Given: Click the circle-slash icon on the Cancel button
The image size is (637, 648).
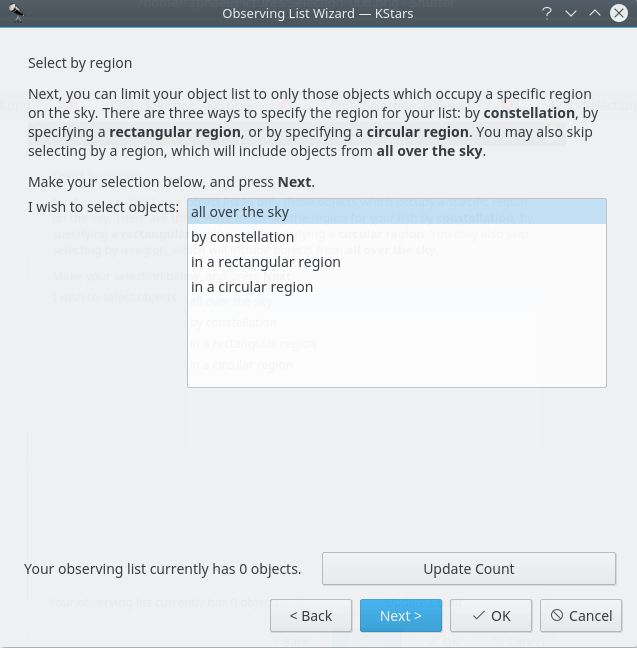Looking at the screenshot, I should [557, 616].
